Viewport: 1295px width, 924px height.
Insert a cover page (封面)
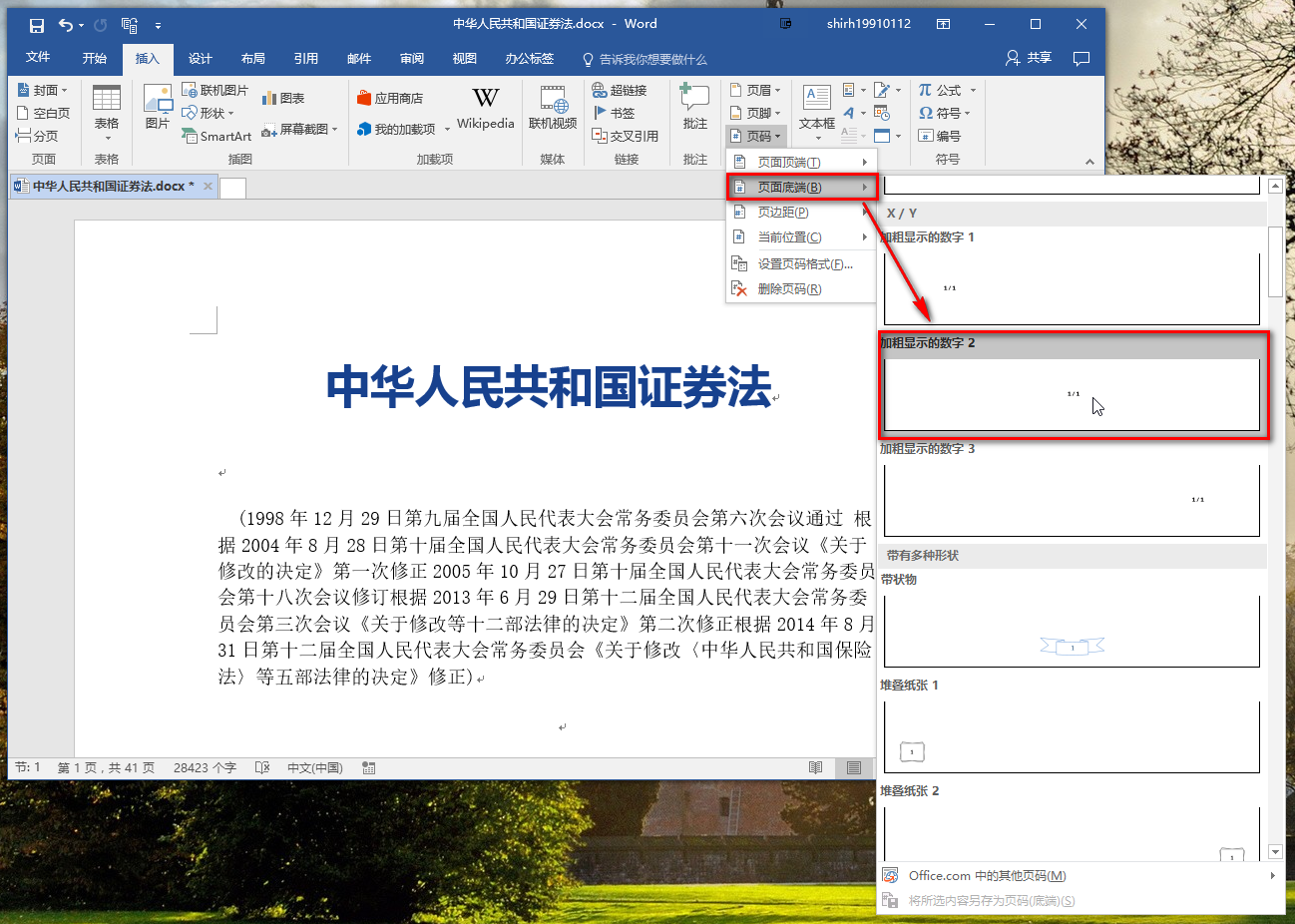43,90
